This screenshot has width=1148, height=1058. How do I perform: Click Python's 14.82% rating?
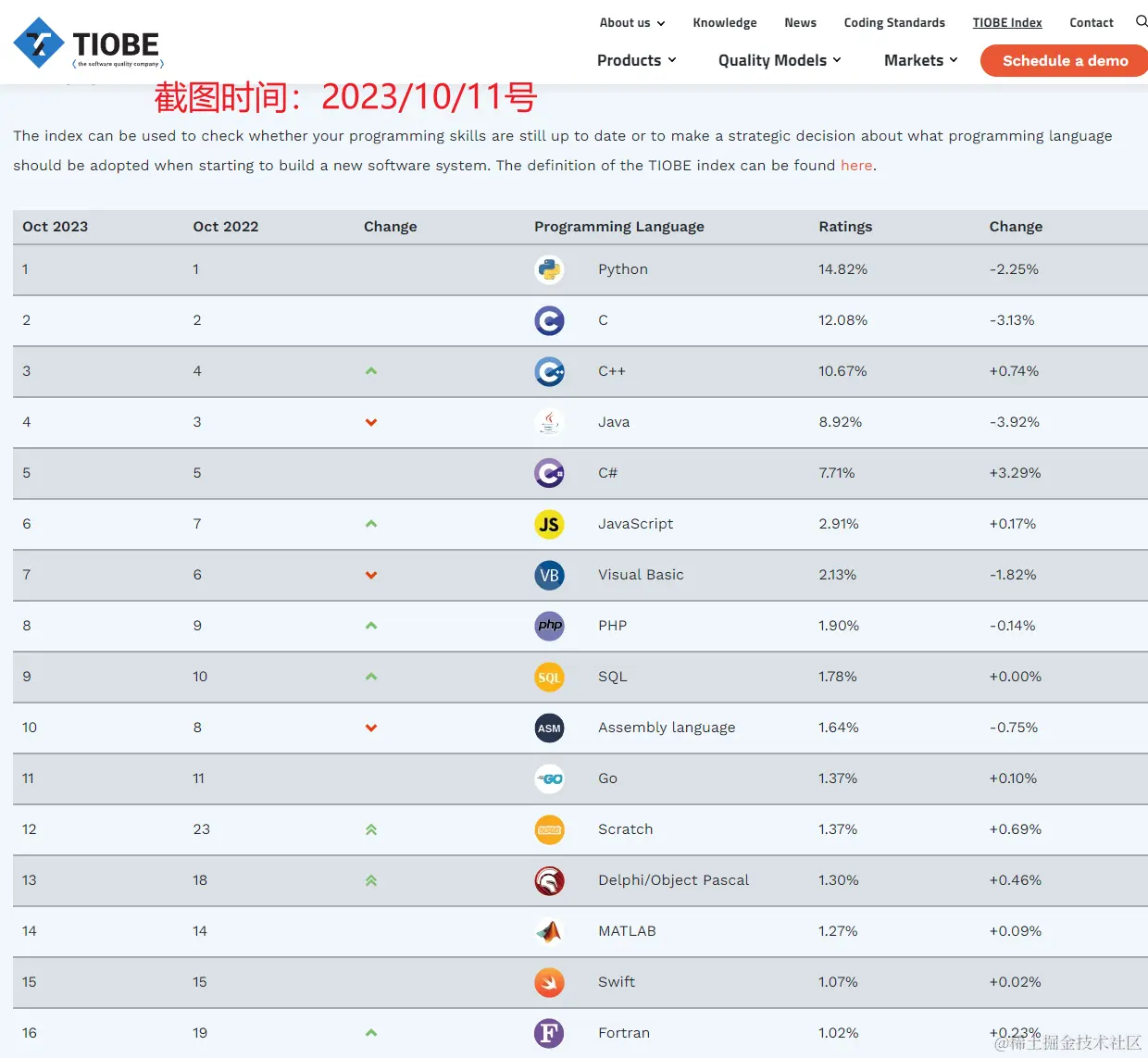pos(842,269)
